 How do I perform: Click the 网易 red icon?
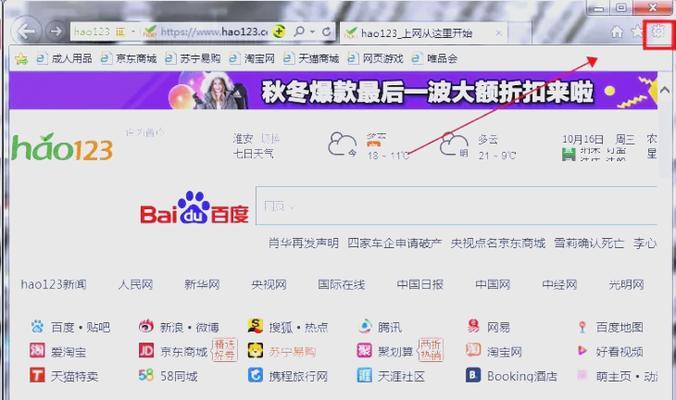(x=473, y=326)
